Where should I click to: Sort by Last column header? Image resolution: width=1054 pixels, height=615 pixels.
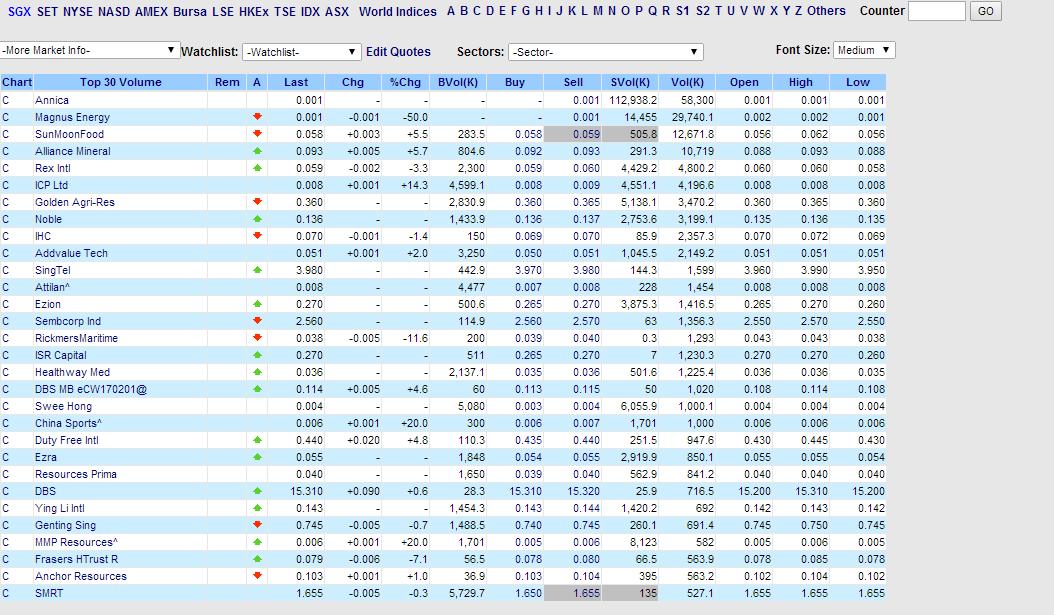point(296,82)
